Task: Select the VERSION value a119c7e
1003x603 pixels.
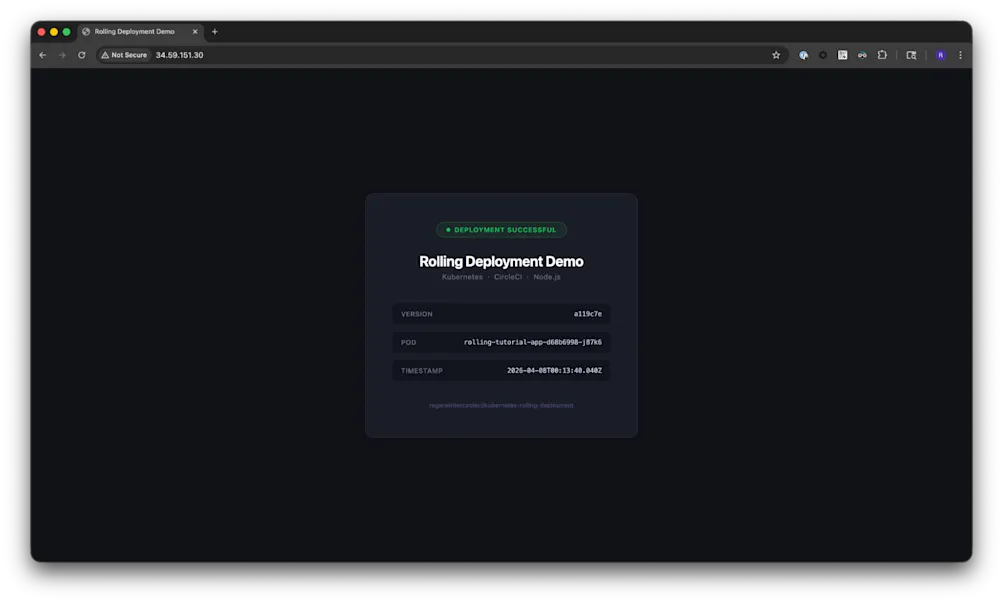Action: [x=589, y=313]
